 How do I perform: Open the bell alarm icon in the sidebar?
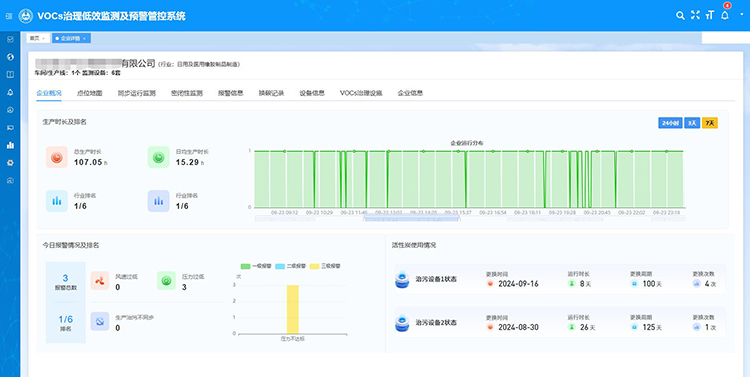(x=10, y=92)
